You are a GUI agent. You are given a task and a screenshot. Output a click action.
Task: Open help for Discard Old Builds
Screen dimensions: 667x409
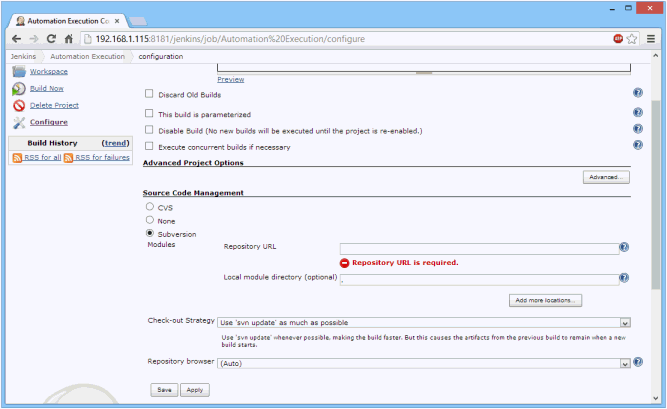pos(637,93)
